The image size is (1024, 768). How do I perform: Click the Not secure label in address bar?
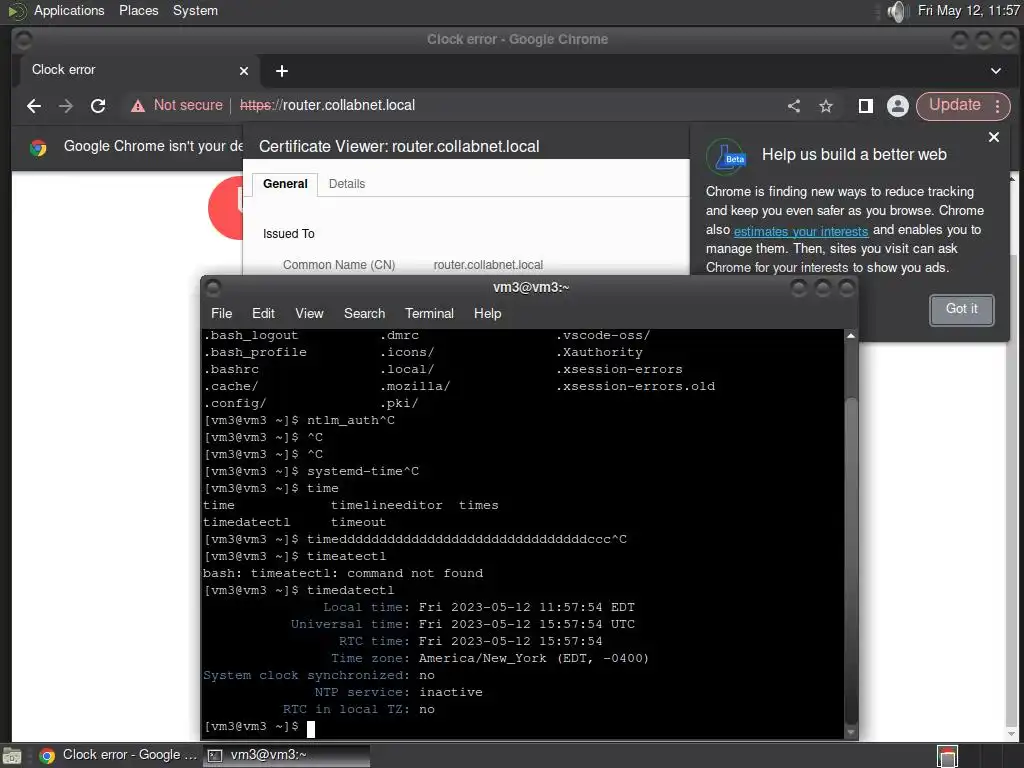pos(188,105)
